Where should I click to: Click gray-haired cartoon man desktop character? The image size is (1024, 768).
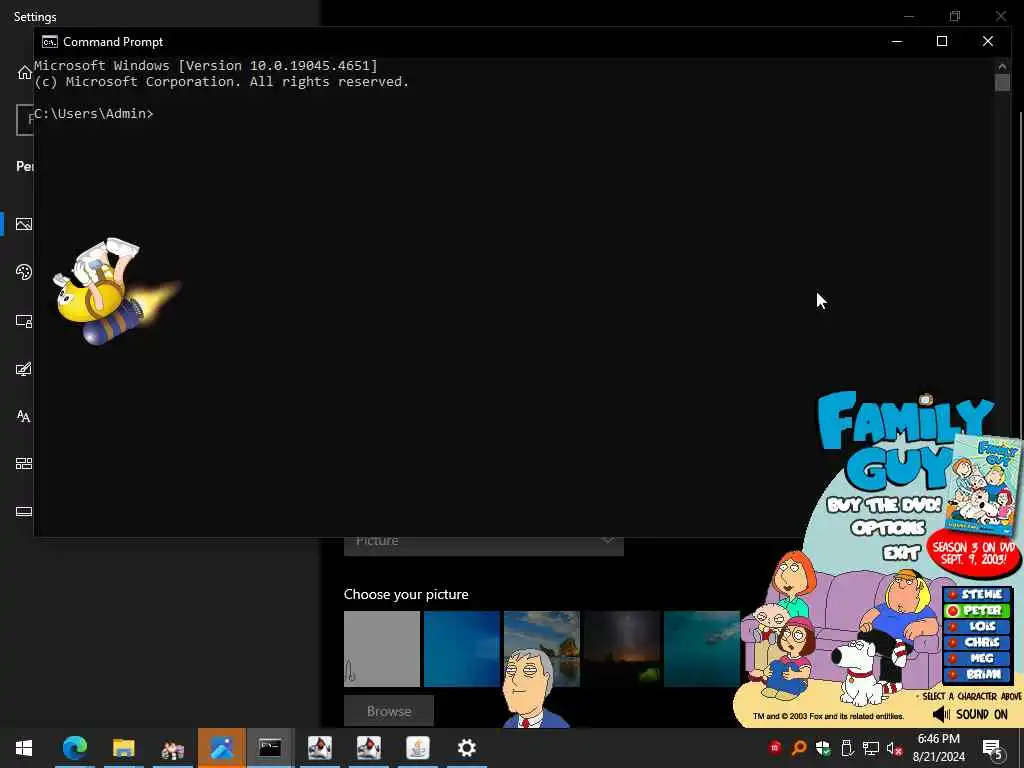pyautogui.click(x=532, y=688)
